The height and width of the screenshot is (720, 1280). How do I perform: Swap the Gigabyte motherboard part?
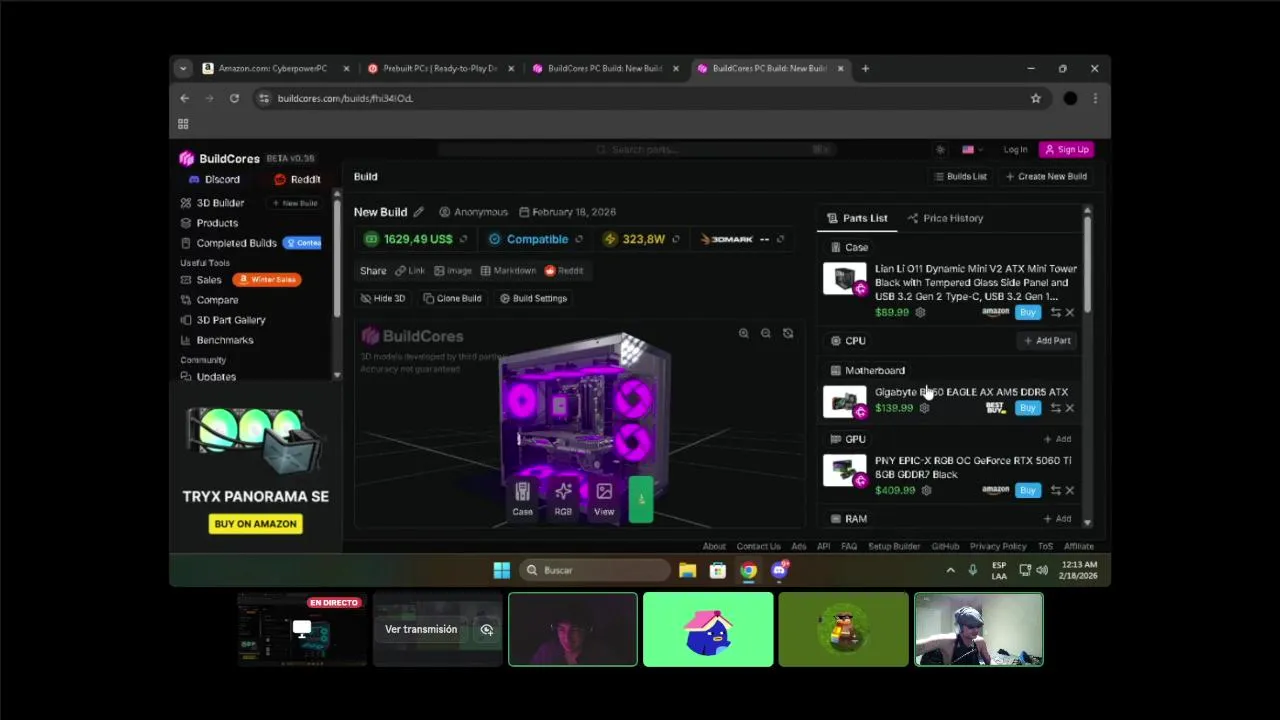pyautogui.click(x=1055, y=408)
